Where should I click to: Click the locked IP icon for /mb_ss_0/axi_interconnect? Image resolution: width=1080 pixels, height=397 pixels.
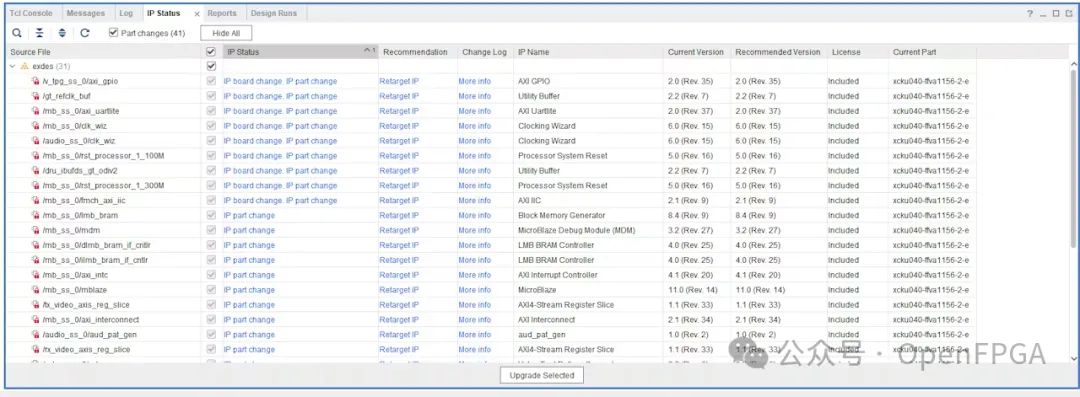point(36,320)
